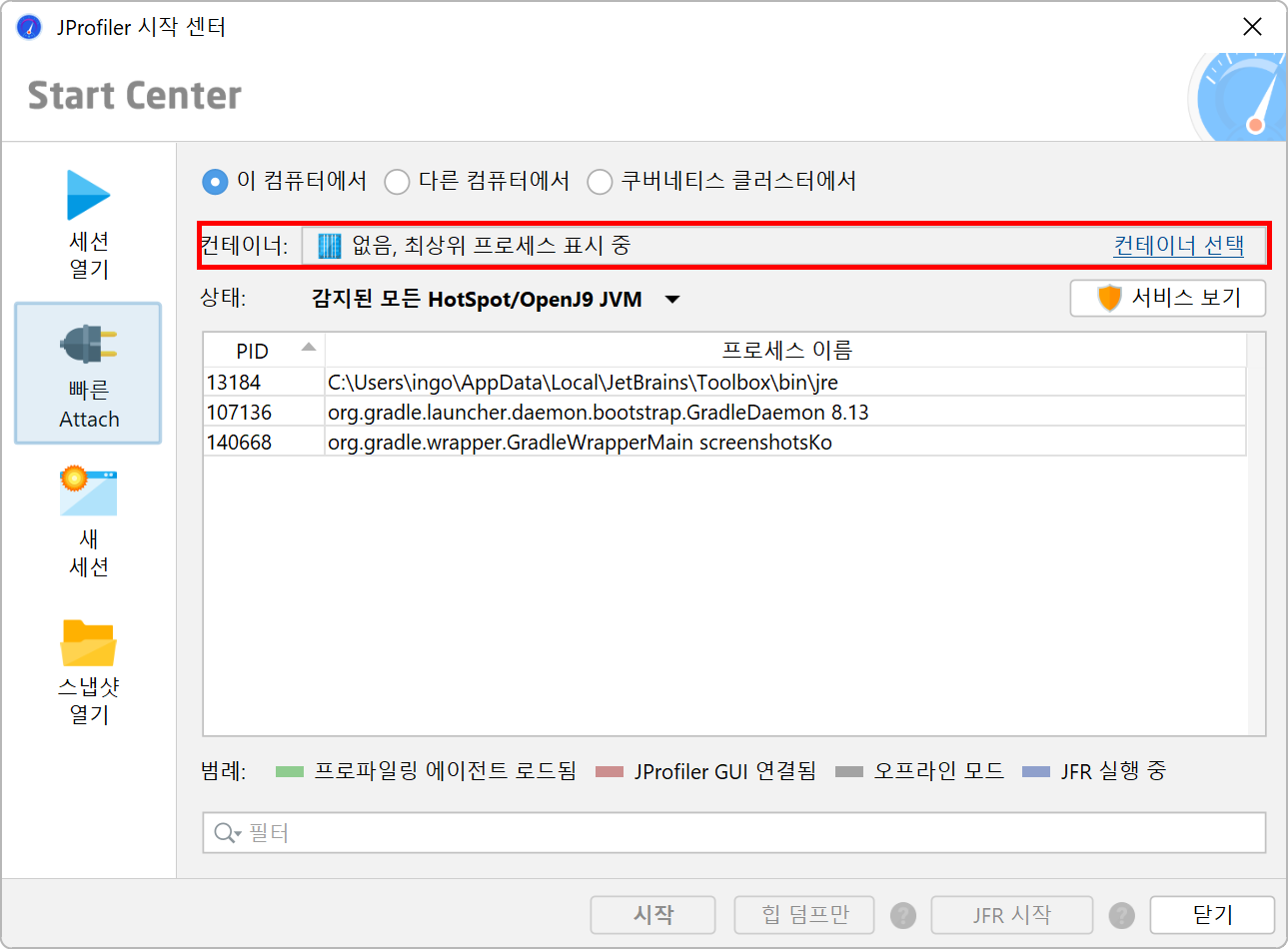Viewport: 1288px width, 949px height.
Task: Click the 힙 덤프만 button
Action: (804, 915)
